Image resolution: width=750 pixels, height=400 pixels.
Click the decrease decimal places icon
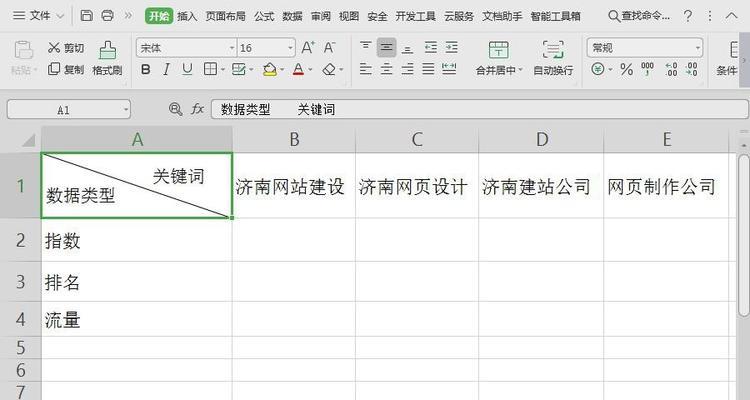(692, 69)
